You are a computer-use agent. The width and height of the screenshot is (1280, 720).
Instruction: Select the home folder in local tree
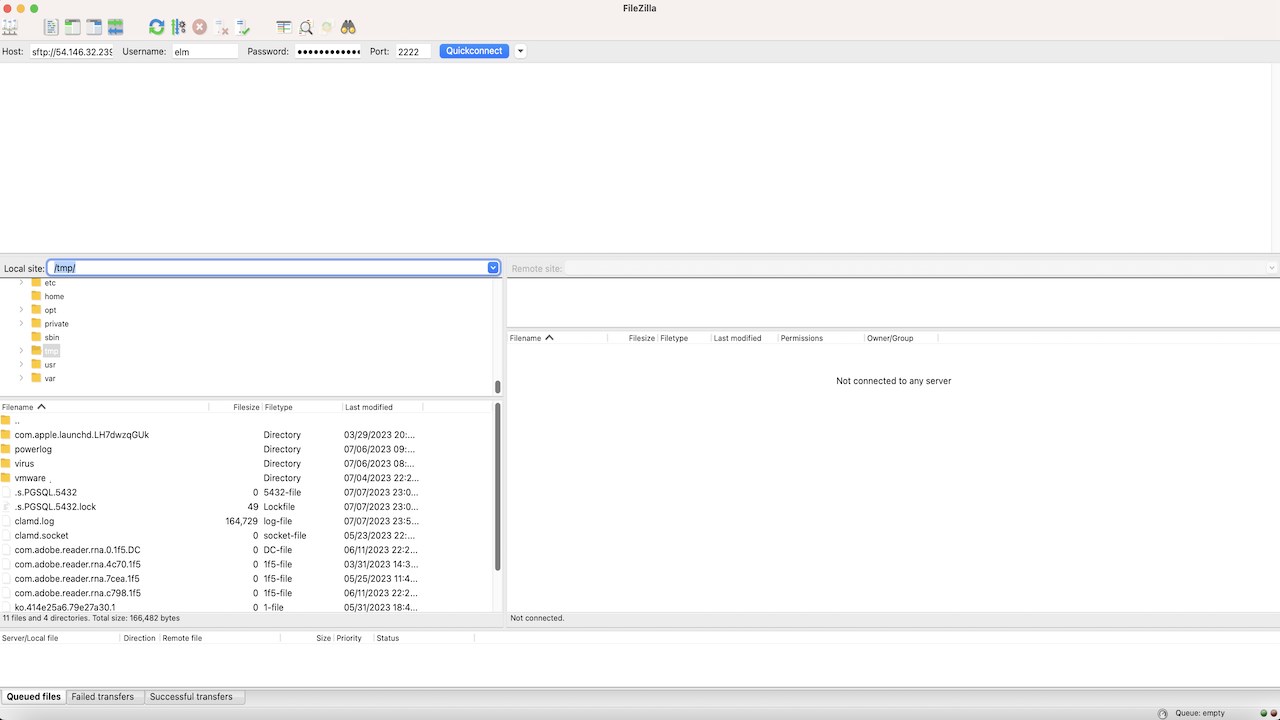click(x=54, y=297)
